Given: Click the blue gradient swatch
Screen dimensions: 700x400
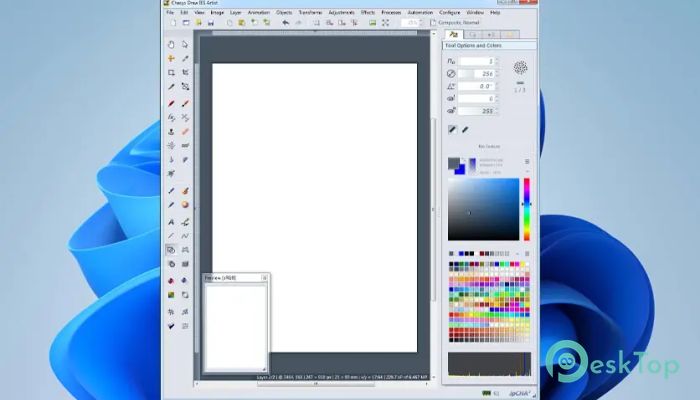Looking at the screenshot, I should coord(472,166).
